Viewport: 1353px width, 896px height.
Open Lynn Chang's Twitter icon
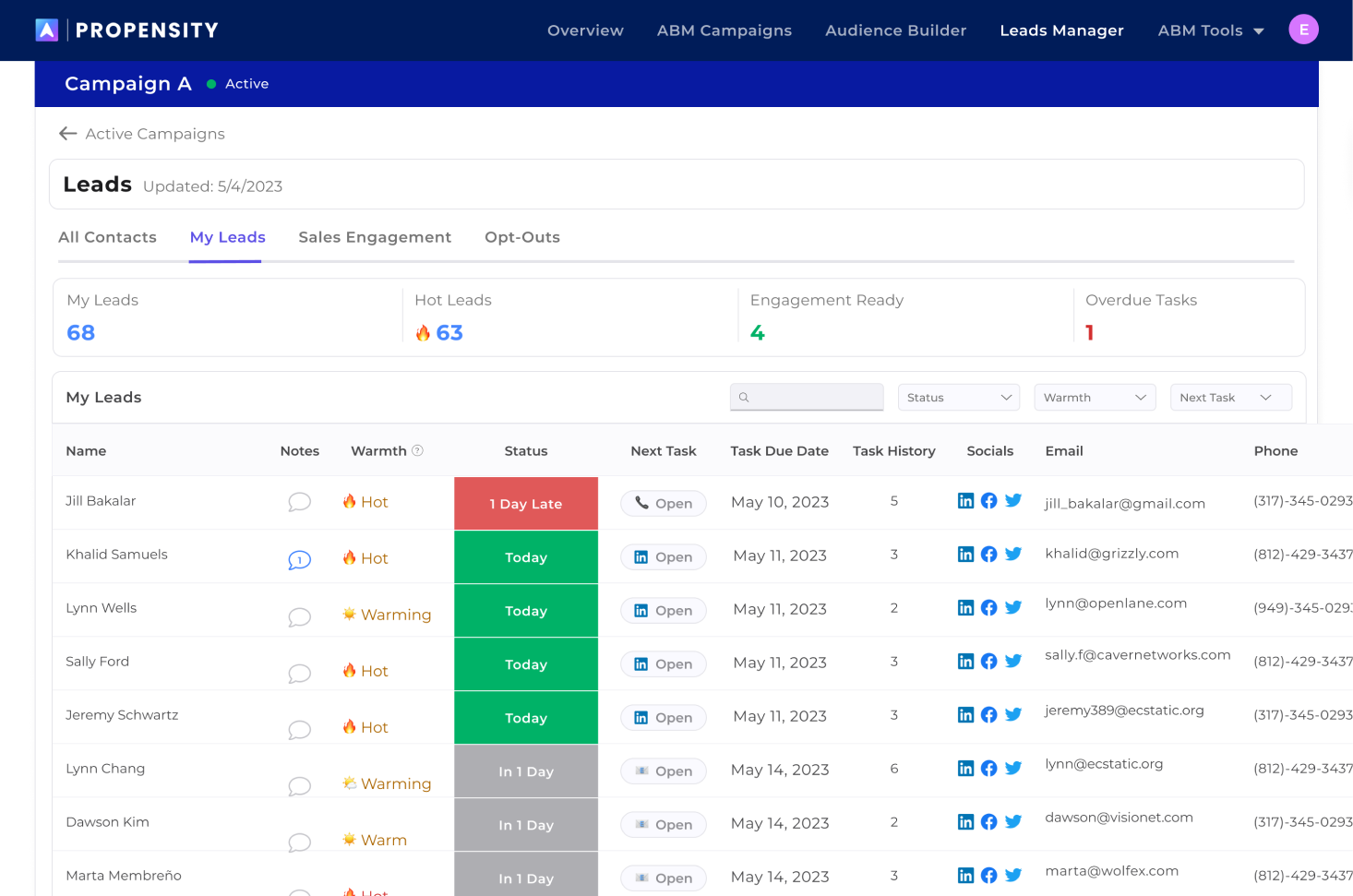tap(1013, 768)
